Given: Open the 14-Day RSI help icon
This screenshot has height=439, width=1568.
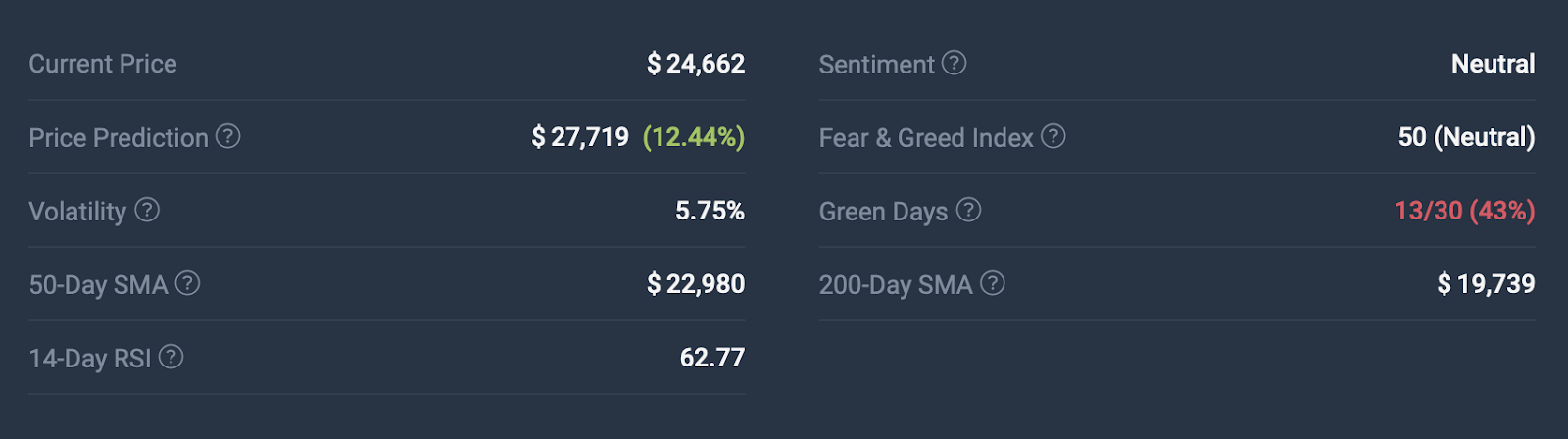Looking at the screenshot, I should click(171, 357).
